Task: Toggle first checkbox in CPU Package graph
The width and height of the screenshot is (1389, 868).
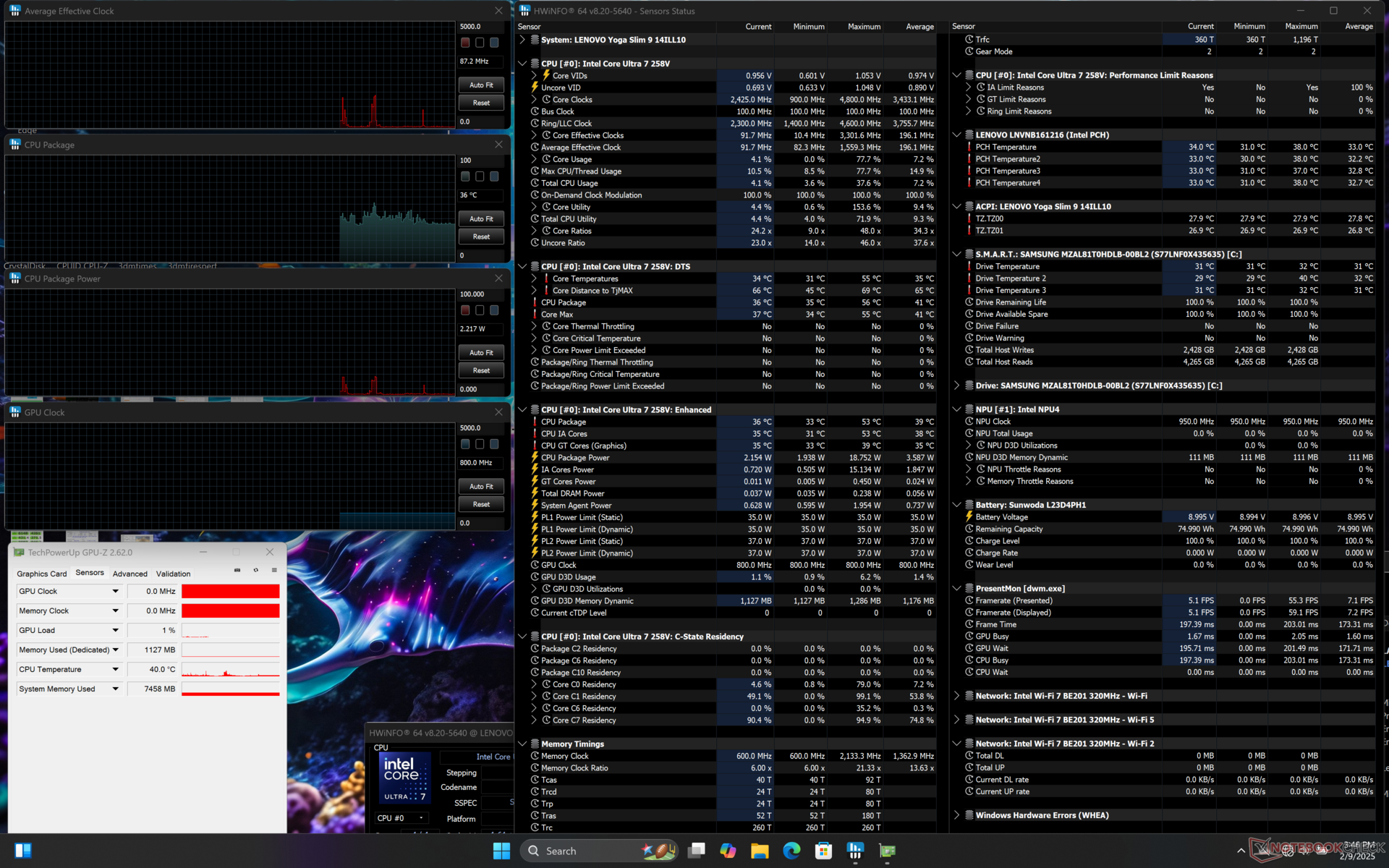Action: point(465,176)
